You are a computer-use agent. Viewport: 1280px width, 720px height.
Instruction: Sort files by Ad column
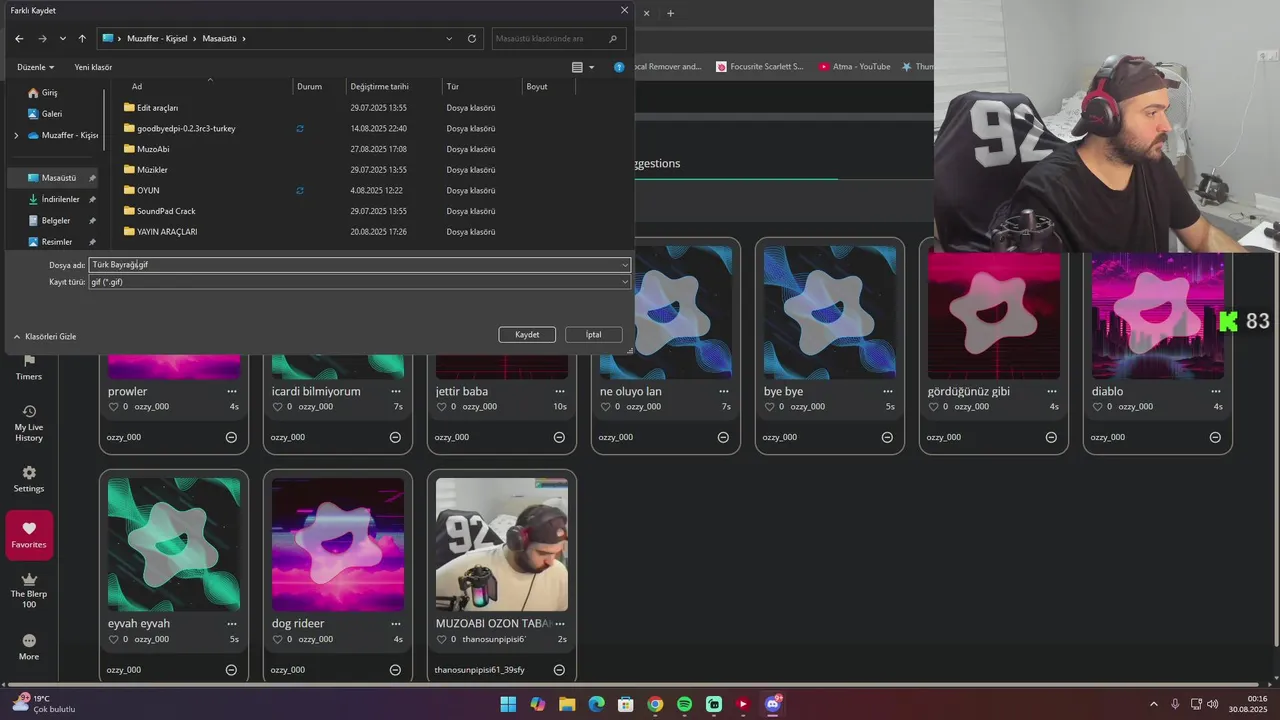(x=137, y=87)
